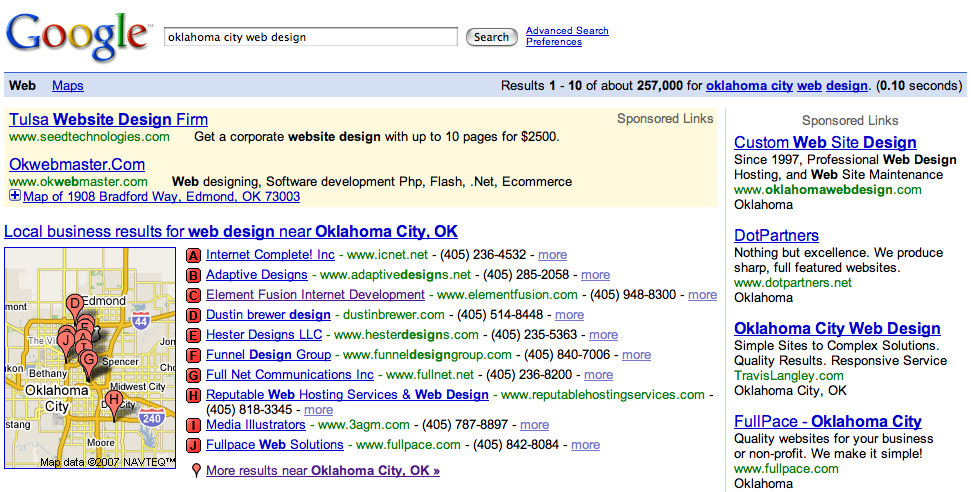Click the red J marker beside Fullpace Web Solutions
971x492 pixels.
coord(194,445)
